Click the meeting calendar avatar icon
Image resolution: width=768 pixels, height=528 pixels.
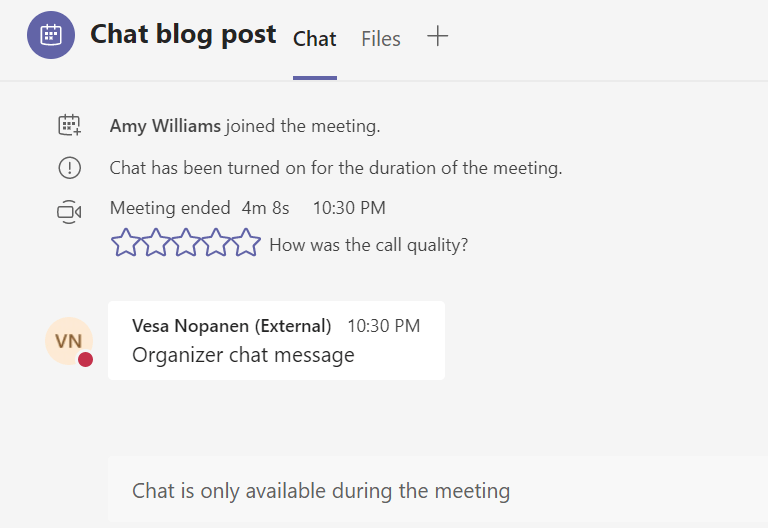point(50,36)
